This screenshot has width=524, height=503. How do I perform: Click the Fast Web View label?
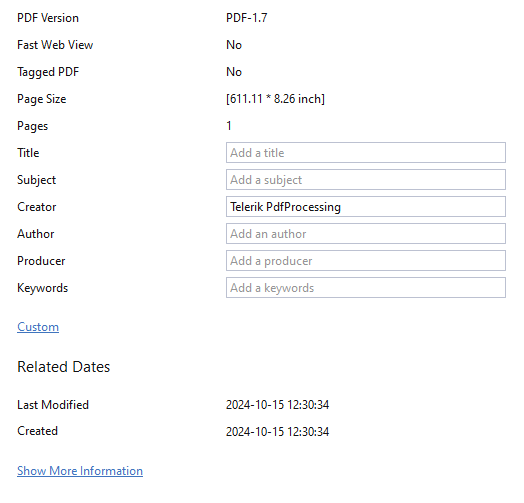click(x=55, y=45)
